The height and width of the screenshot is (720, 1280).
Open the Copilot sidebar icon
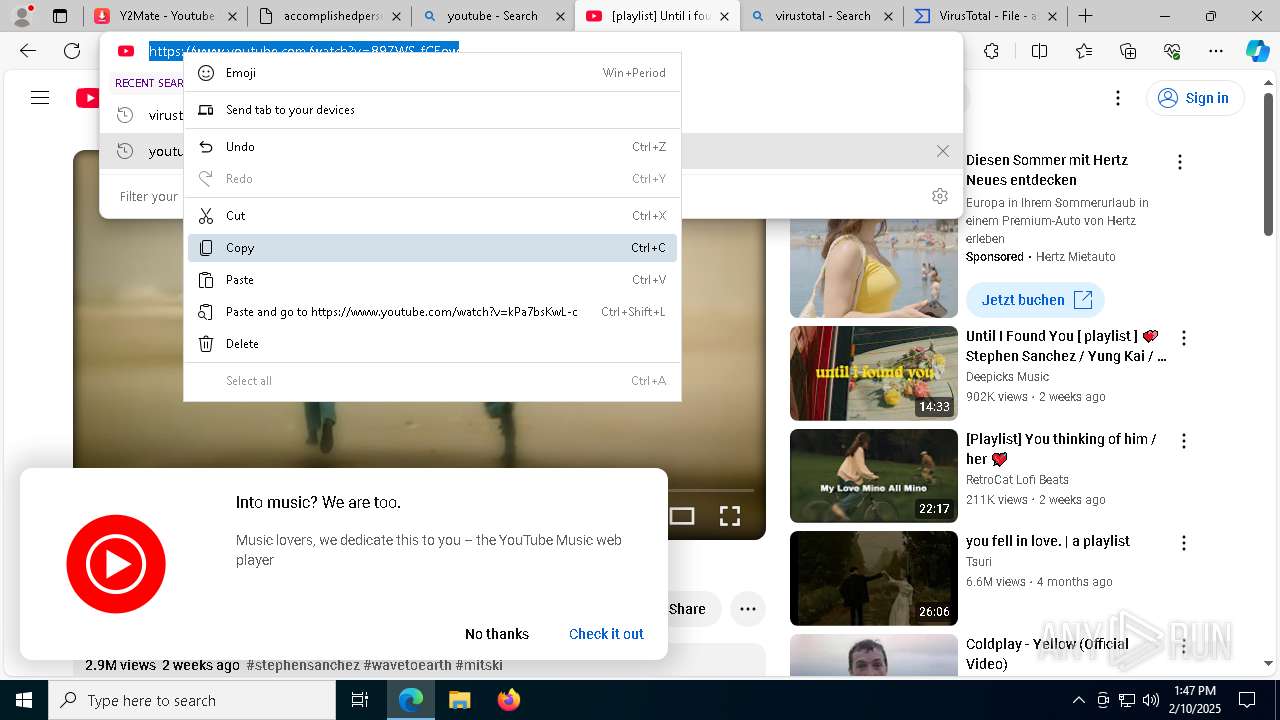tap(1257, 51)
